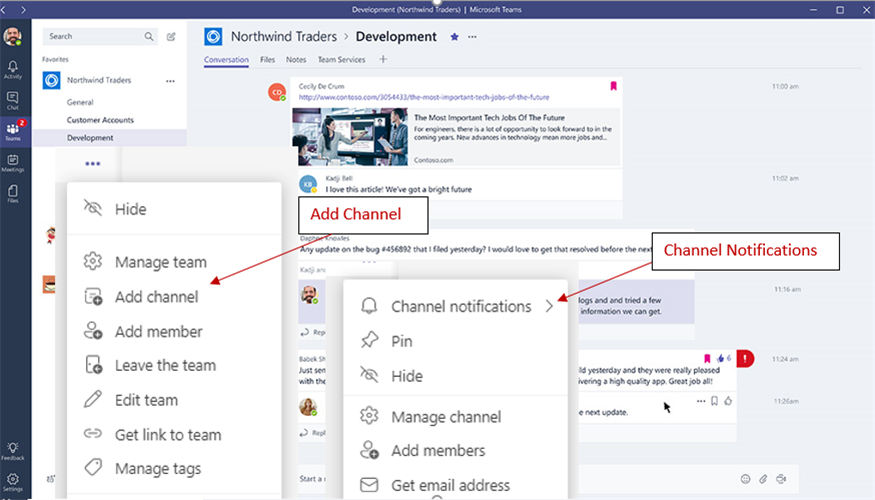Open Files from the left rail
The height and width of the screenshot is (500, 875).
[x=13, y=193]
